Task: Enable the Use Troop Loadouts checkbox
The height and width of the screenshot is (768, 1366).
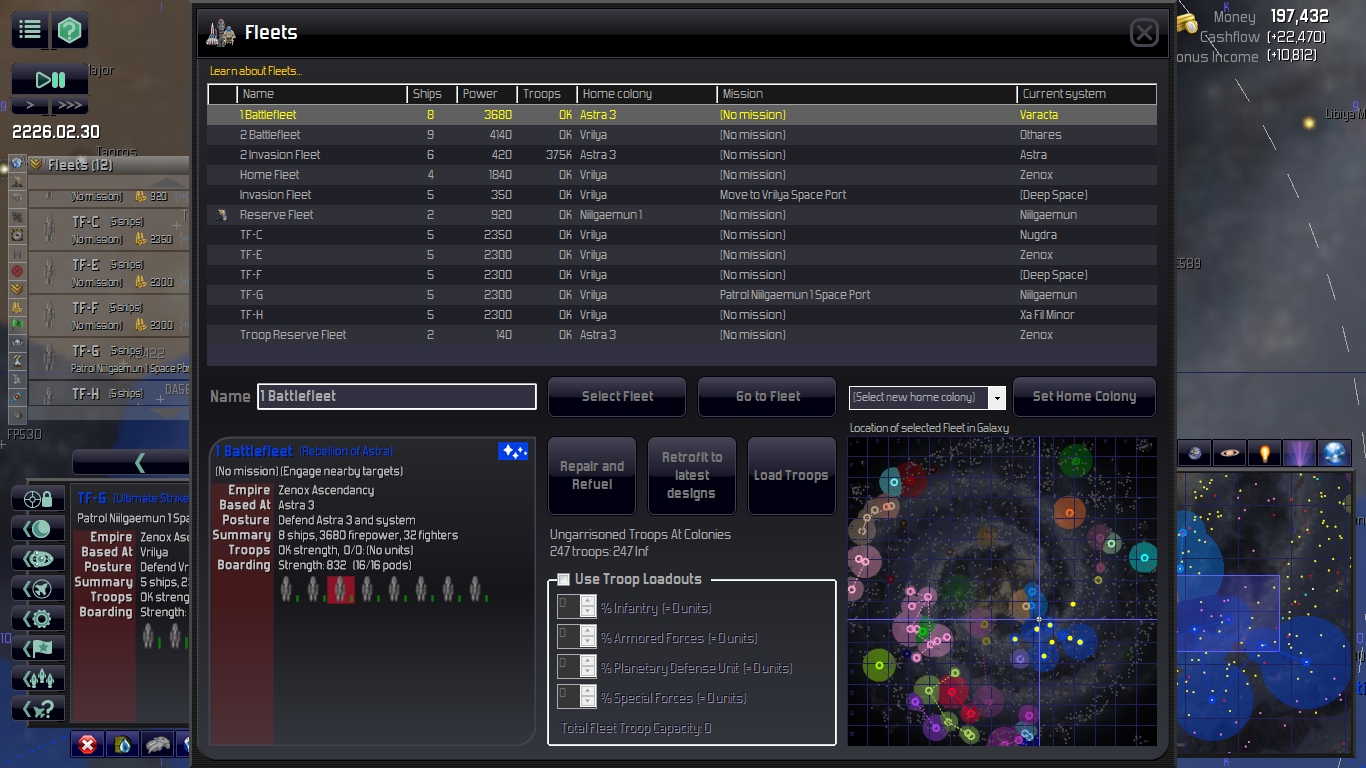Action: 563,579
